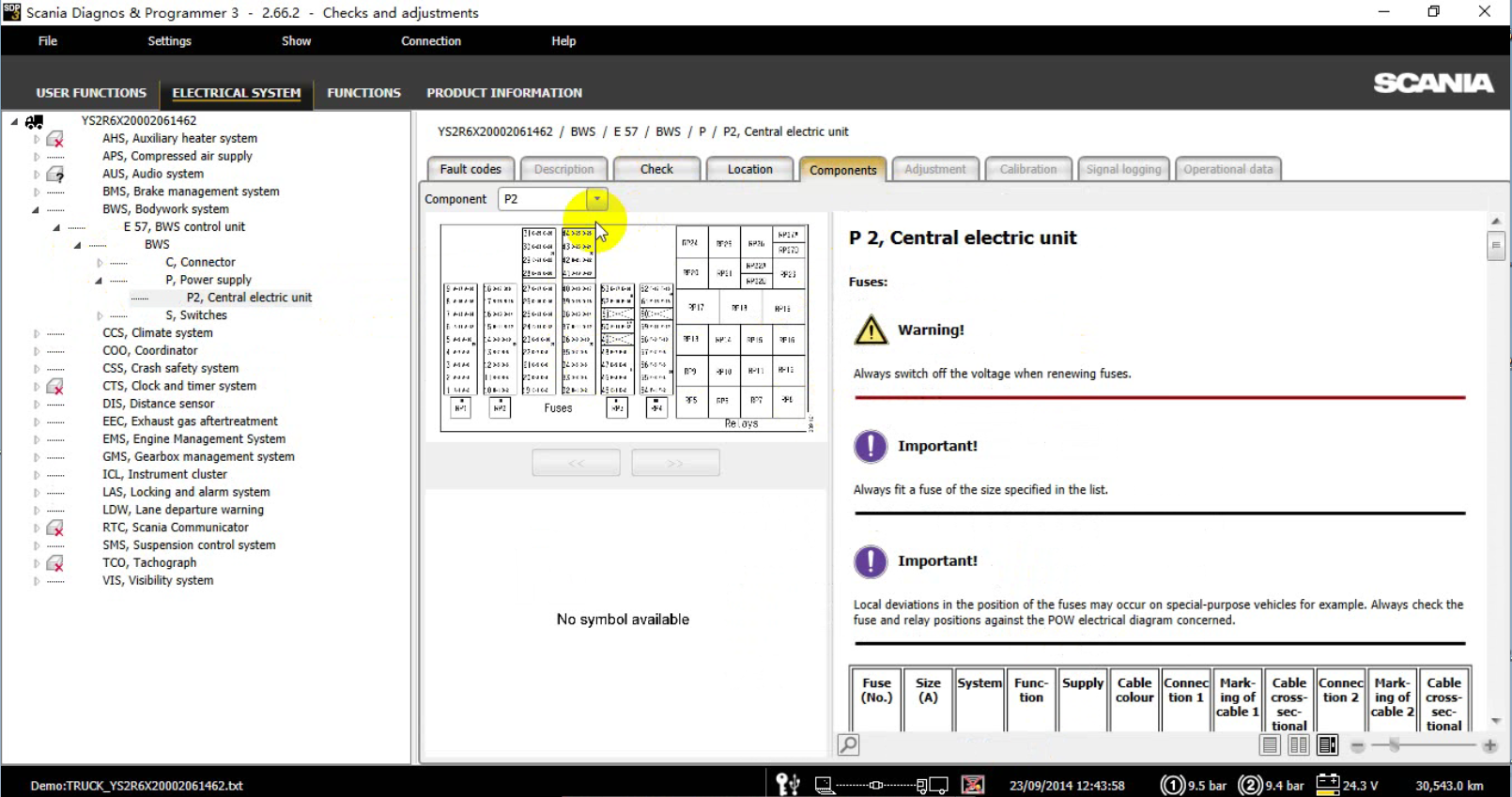Viewport: 1512px width, 797px height.
Task: Open the Component dropdown showing P2
Action: click(596, 199)
